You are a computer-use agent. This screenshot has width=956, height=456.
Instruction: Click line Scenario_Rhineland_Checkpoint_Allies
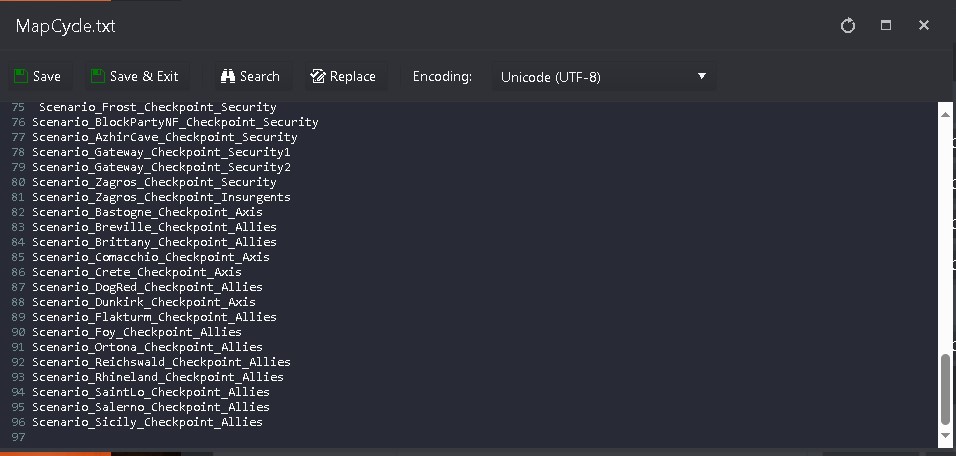[158, 377]
